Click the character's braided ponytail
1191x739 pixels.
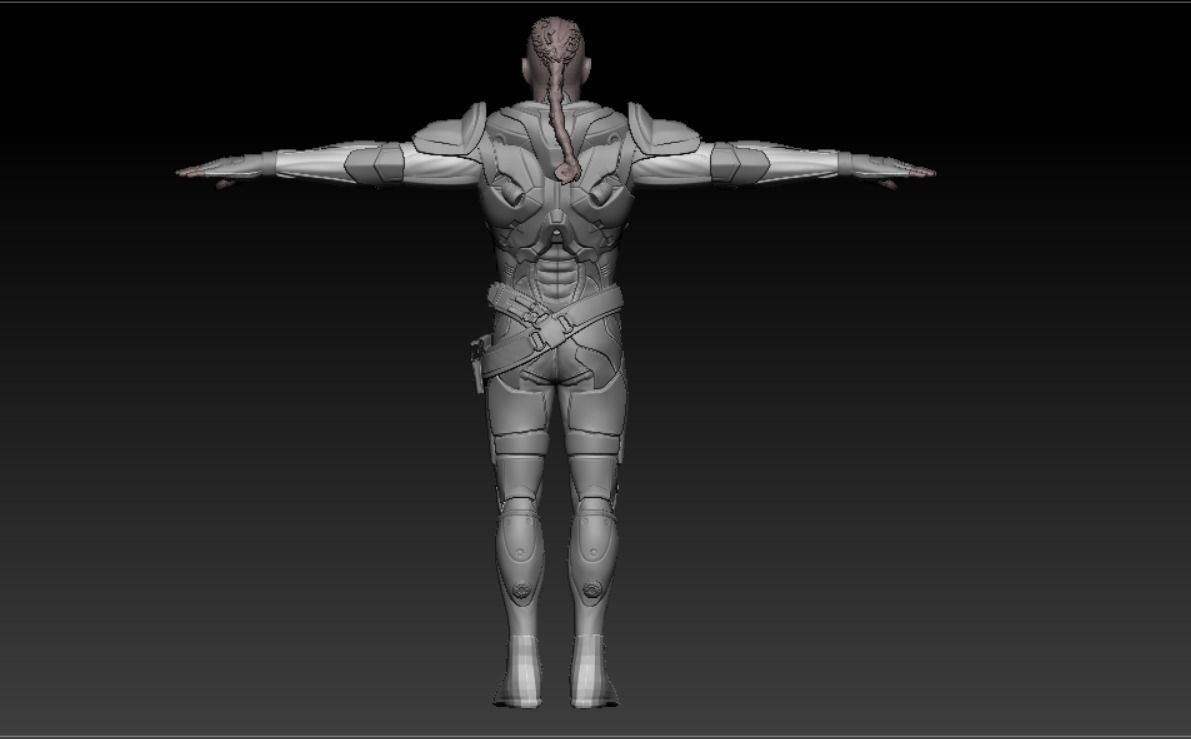coord(560,122)
